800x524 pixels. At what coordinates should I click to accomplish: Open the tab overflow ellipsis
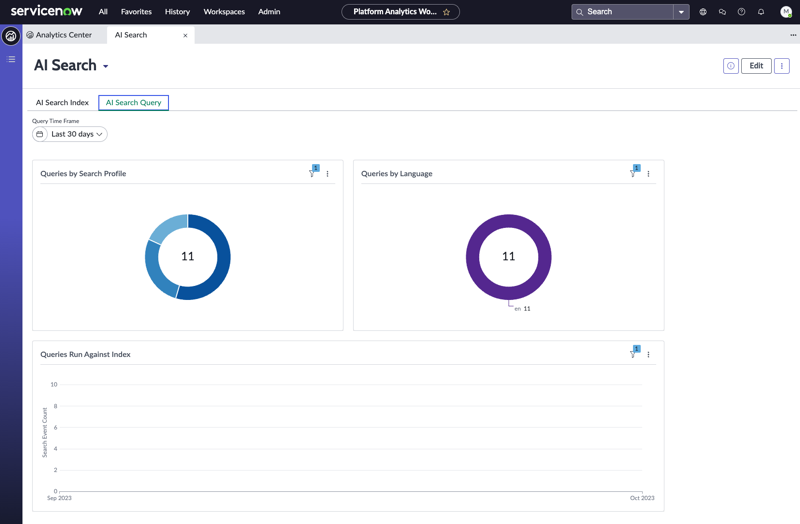793,35
